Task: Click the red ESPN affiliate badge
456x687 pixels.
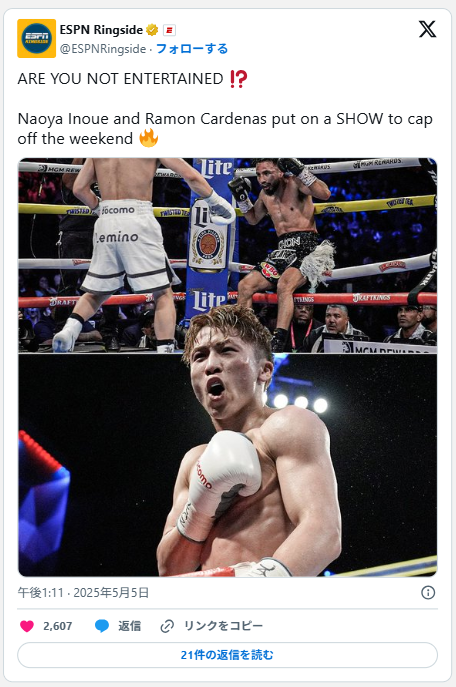Action: [169, 30]
